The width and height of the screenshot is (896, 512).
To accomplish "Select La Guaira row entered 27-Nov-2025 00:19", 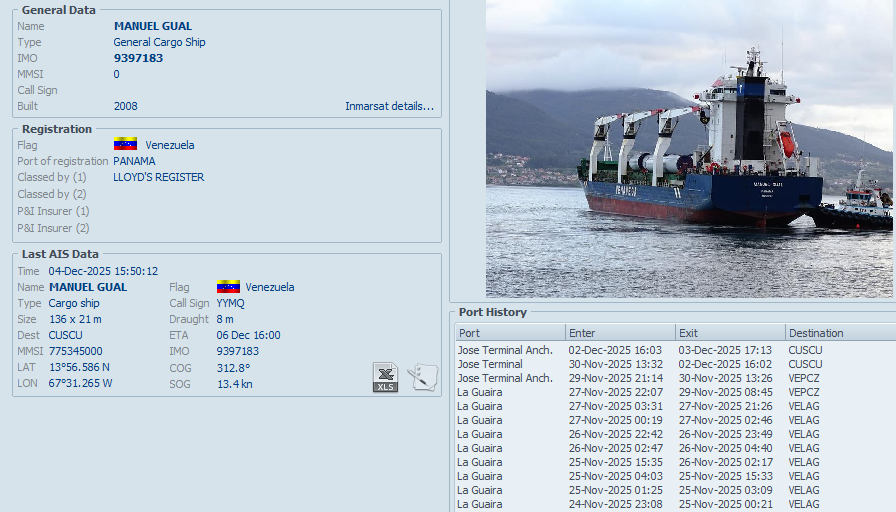I will coord(675,420).
